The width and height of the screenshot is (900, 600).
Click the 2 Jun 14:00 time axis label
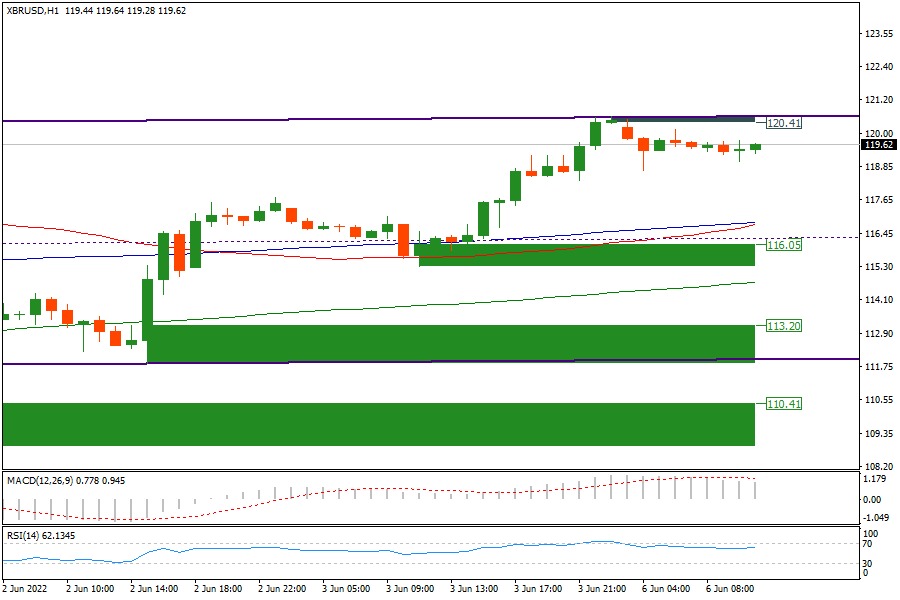[155, 590]
